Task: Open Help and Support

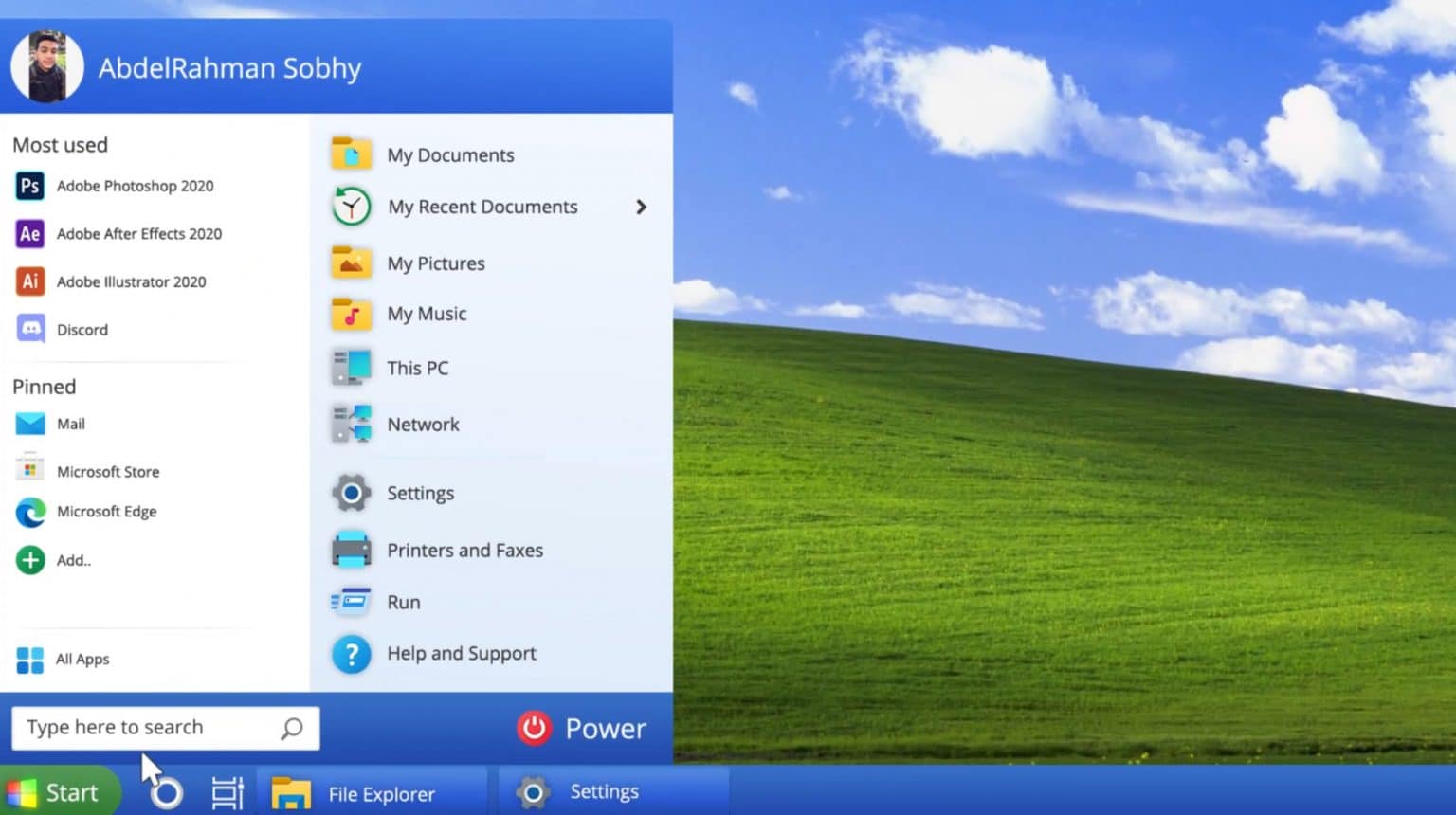Action: pyautogui.click(x=461, y=654)
